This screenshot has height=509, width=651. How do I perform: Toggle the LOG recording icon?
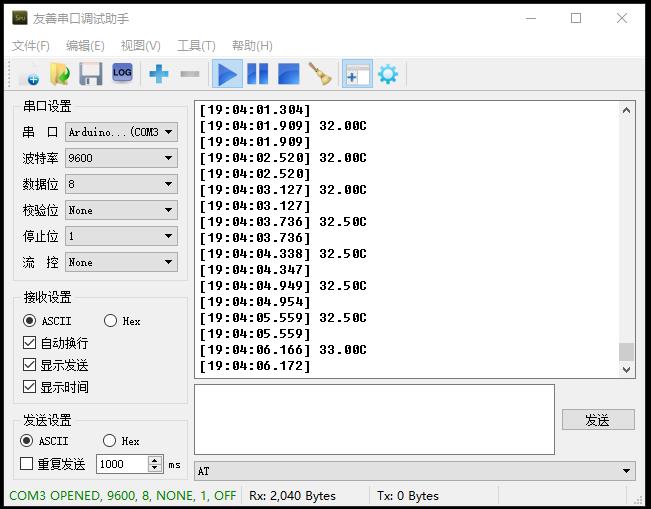tap(122, 73)
